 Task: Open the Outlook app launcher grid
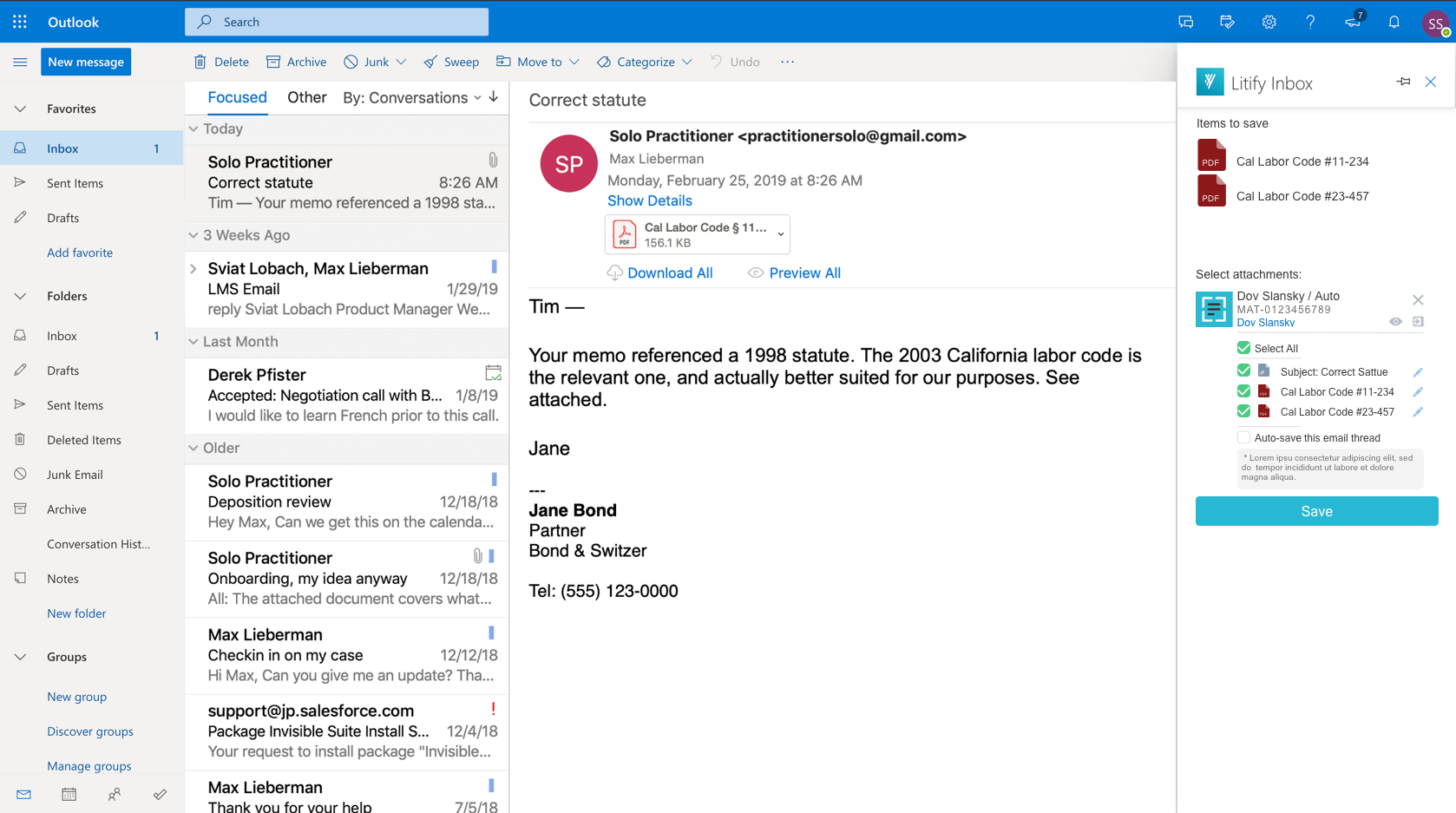click(20, 22)
